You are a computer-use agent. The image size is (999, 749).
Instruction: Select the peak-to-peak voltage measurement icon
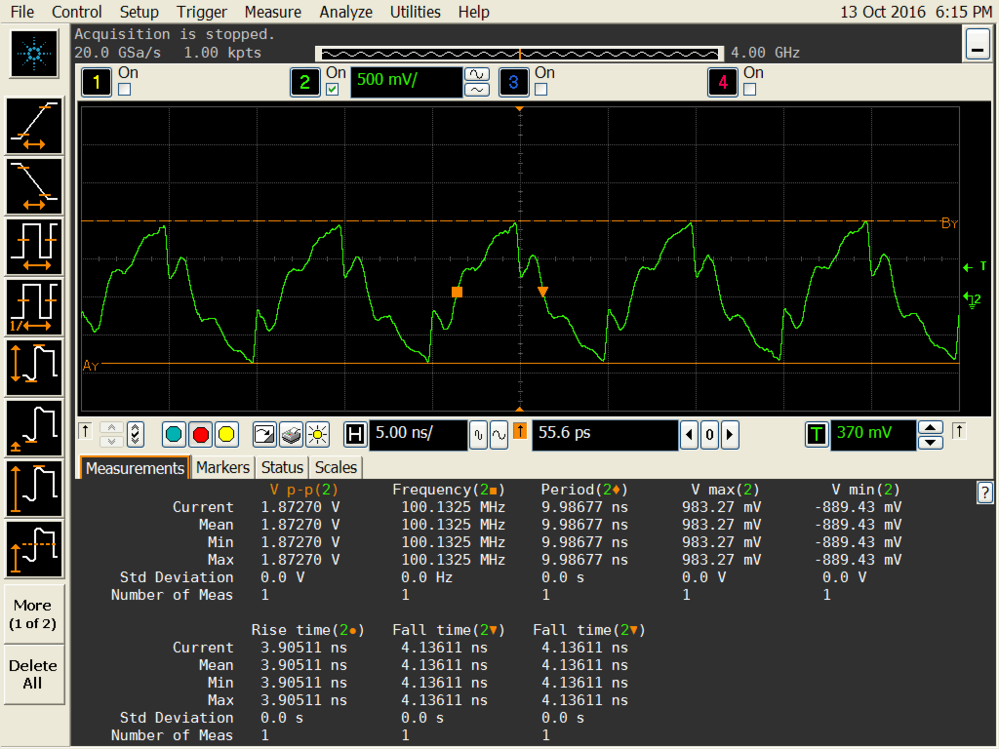click(34, 367)
